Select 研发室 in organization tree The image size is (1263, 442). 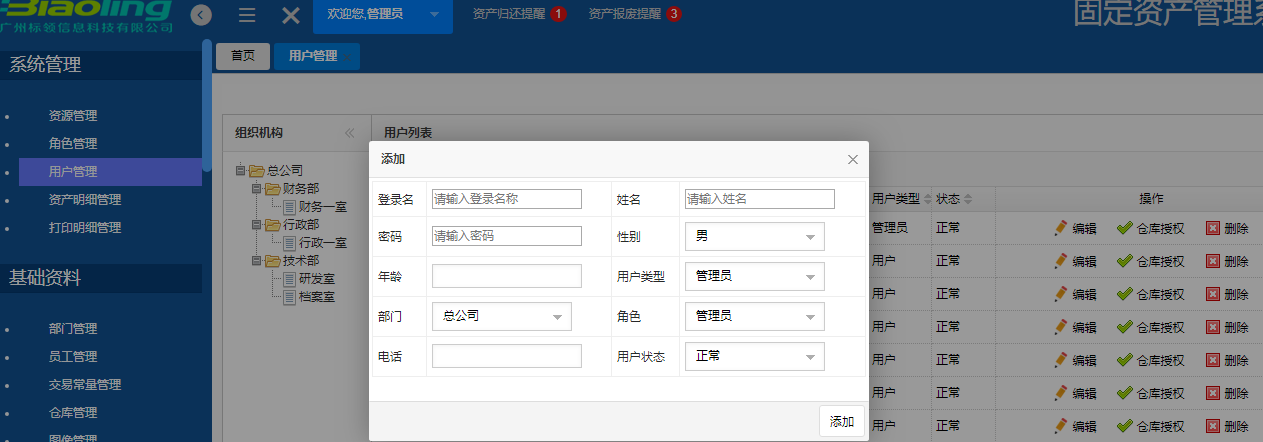click(316, 279)
